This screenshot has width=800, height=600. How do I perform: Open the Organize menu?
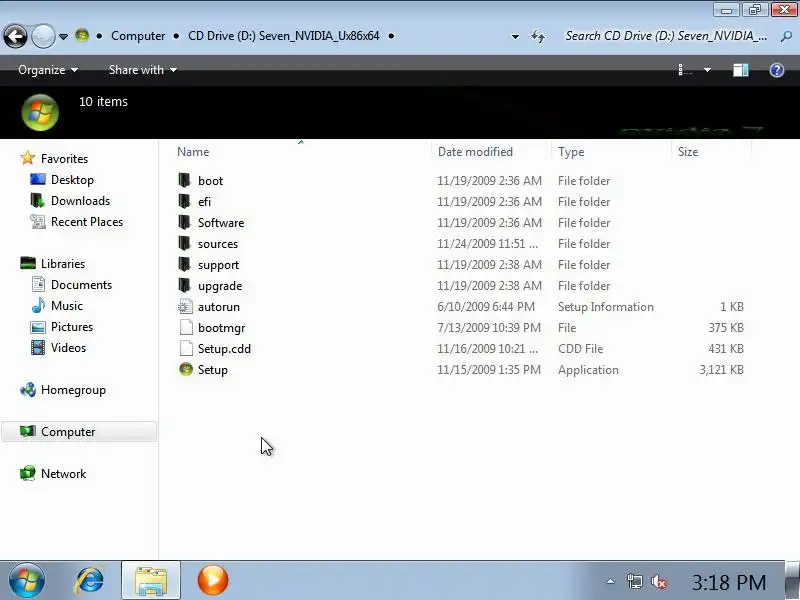point(48,70)
